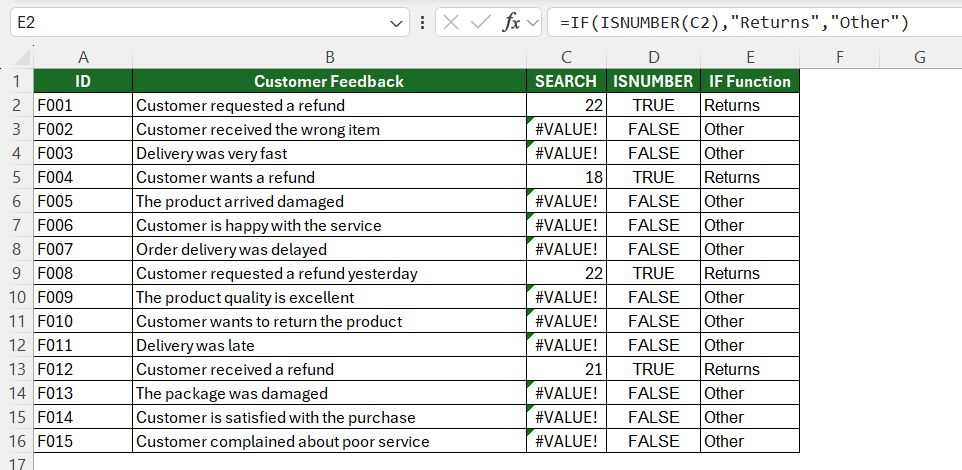Image resolution: width=962 pixels, height=470 pixels.
Task: Select column F header
Action: click(839, 58)
